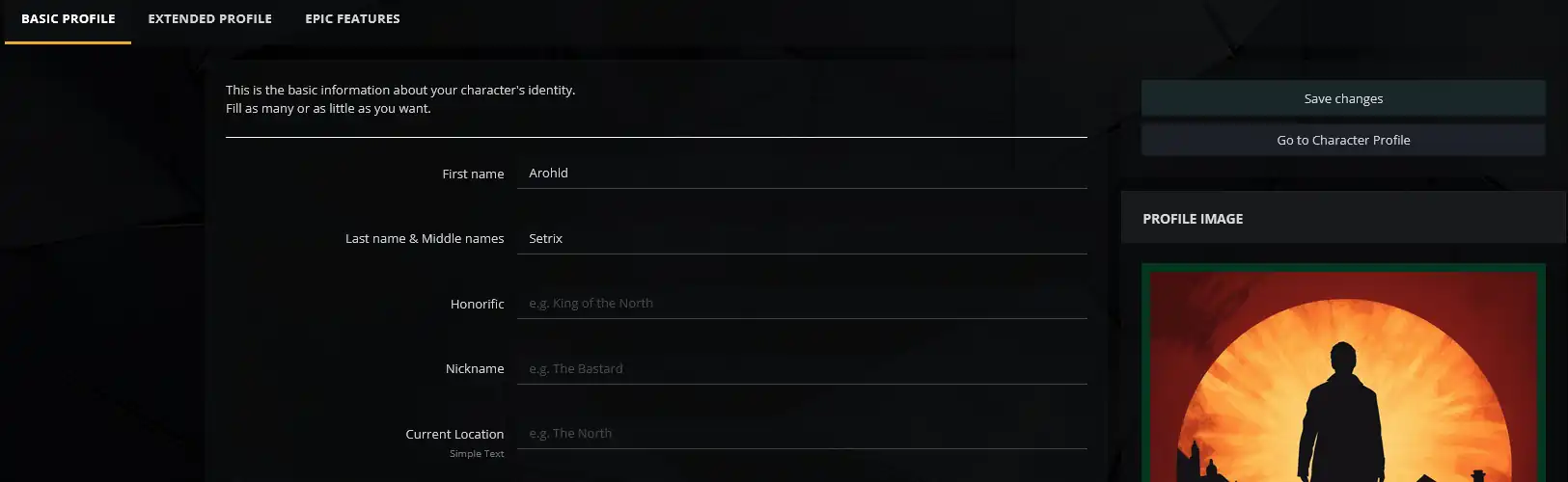Click the Last name field containing Setrix
This screenshot has height=482, width=1568.
(x=801, y=238)
